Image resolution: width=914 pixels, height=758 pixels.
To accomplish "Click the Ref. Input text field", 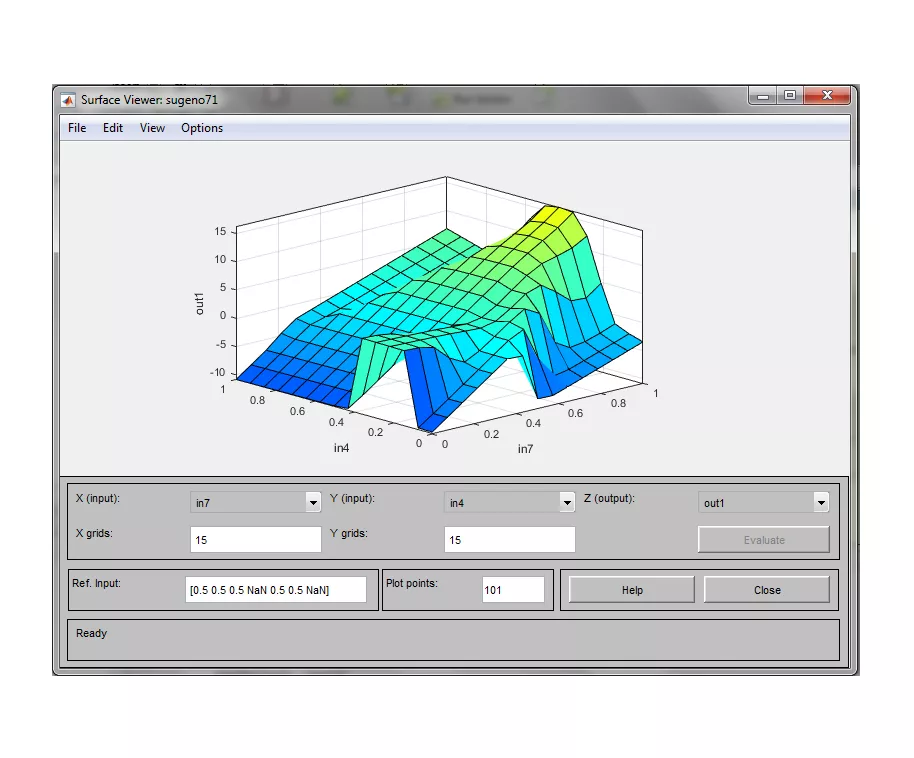I will click(275, 590).
